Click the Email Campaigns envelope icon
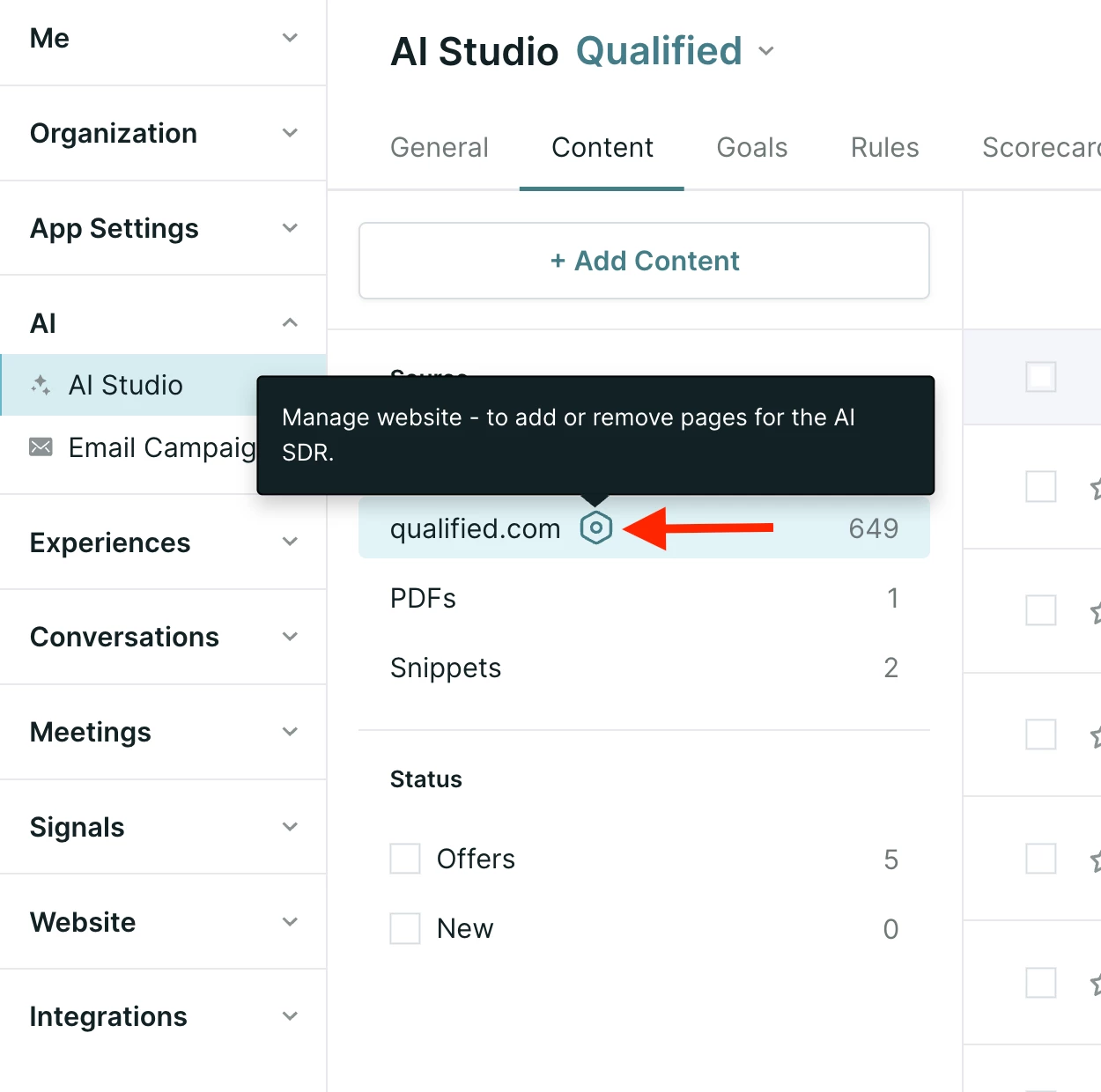The width and height of the screenshot is (1101, 1092). pos(41,446)
